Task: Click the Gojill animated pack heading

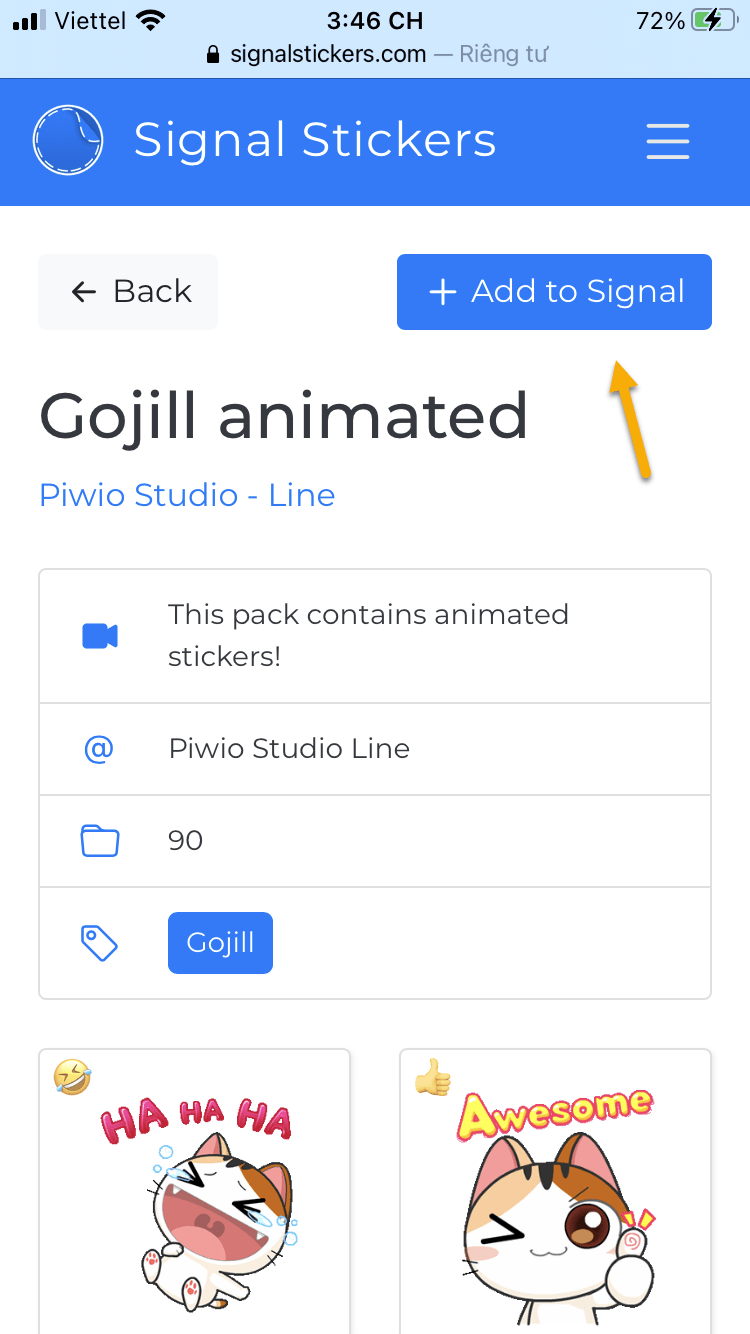Action: click(283, 416)
